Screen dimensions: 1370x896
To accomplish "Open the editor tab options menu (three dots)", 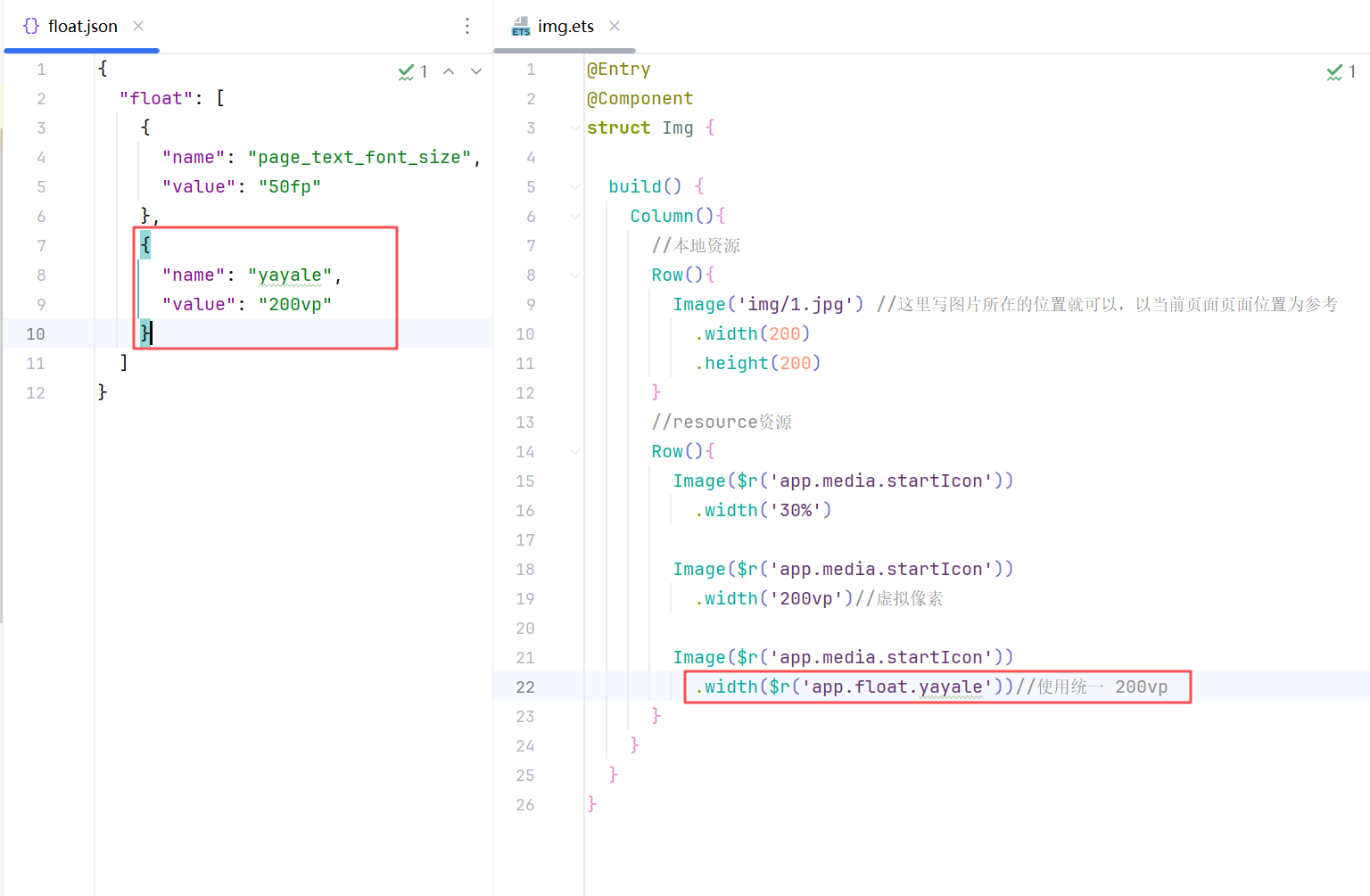I will [x=467, y=26].
